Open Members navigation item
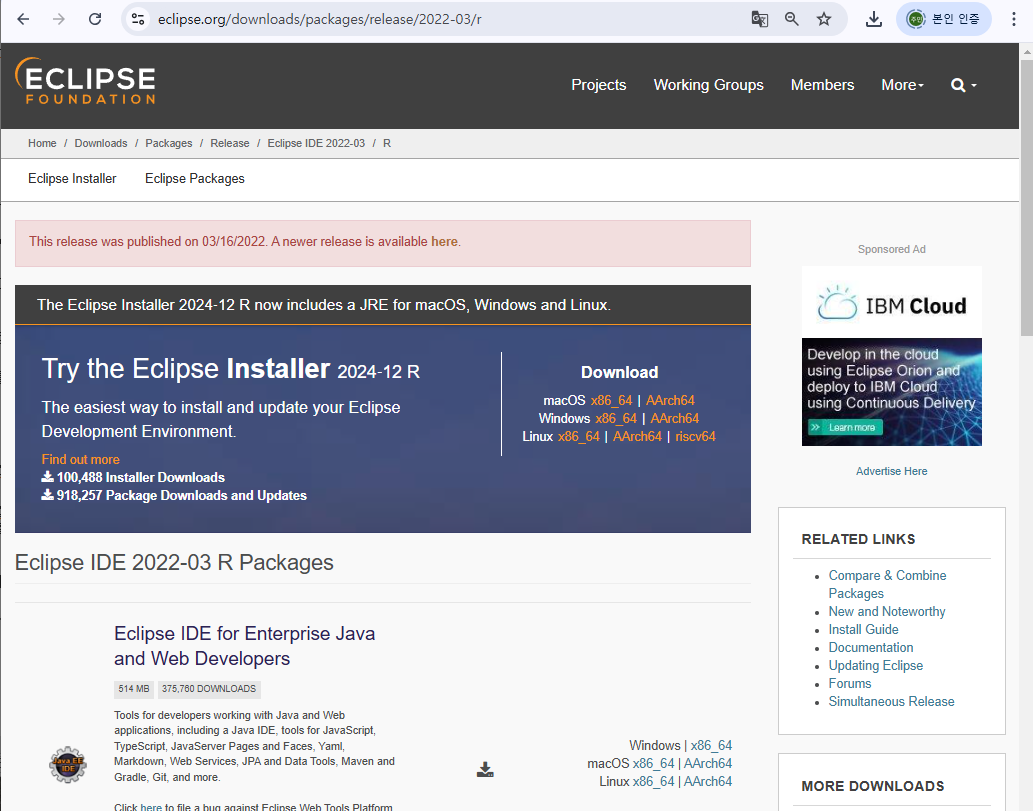This screenshot has height=811, width=1033. [x=822, y=85]
